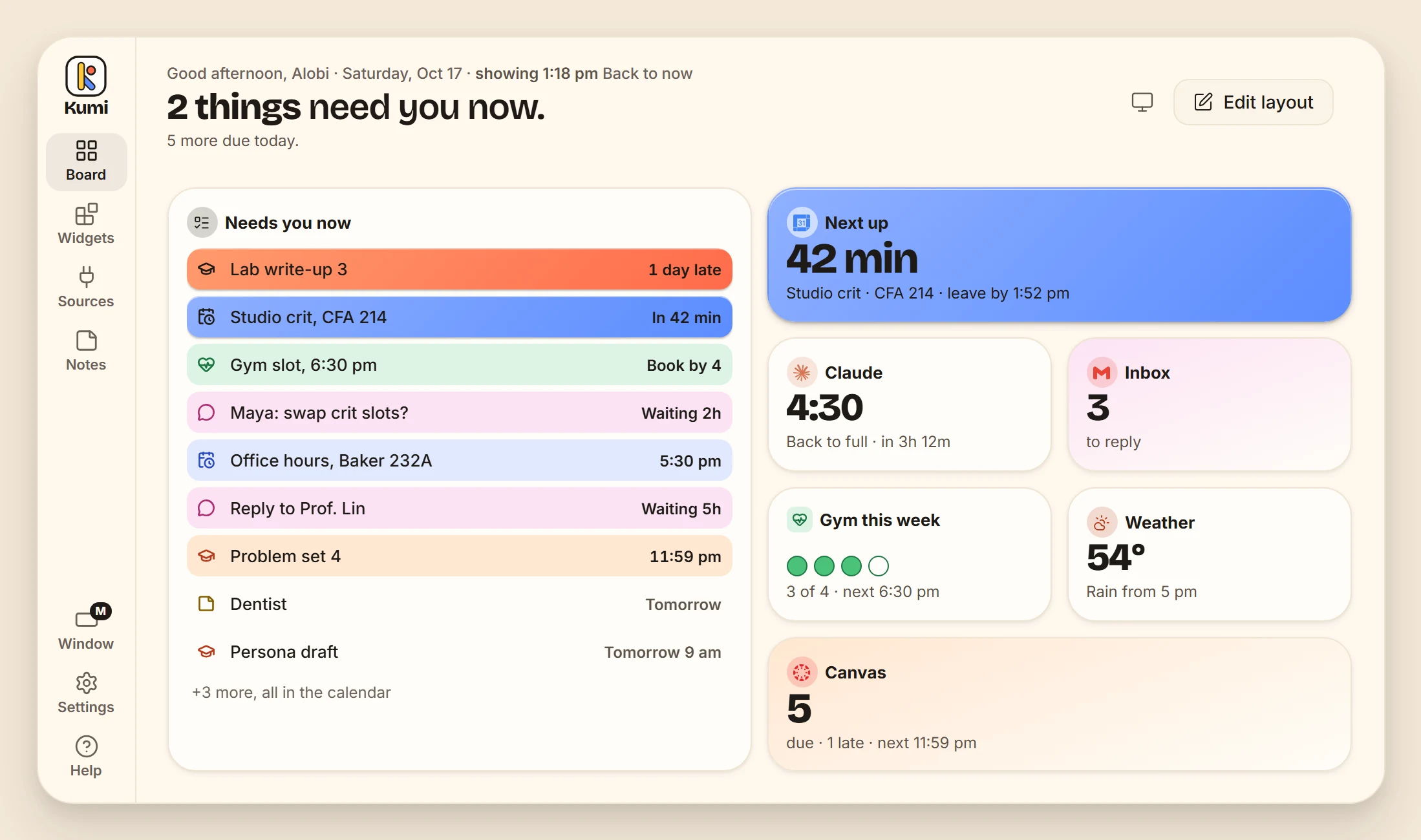The image size is (1421, 840).
Task: Click the Gmail icon in Inbox card
Action: click(x=1102, y=373)
